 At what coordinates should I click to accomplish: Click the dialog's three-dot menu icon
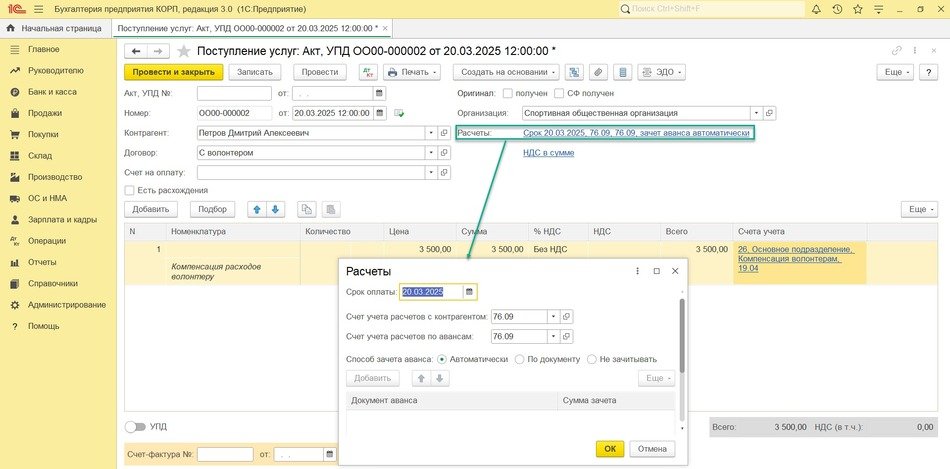coord(638,271)
